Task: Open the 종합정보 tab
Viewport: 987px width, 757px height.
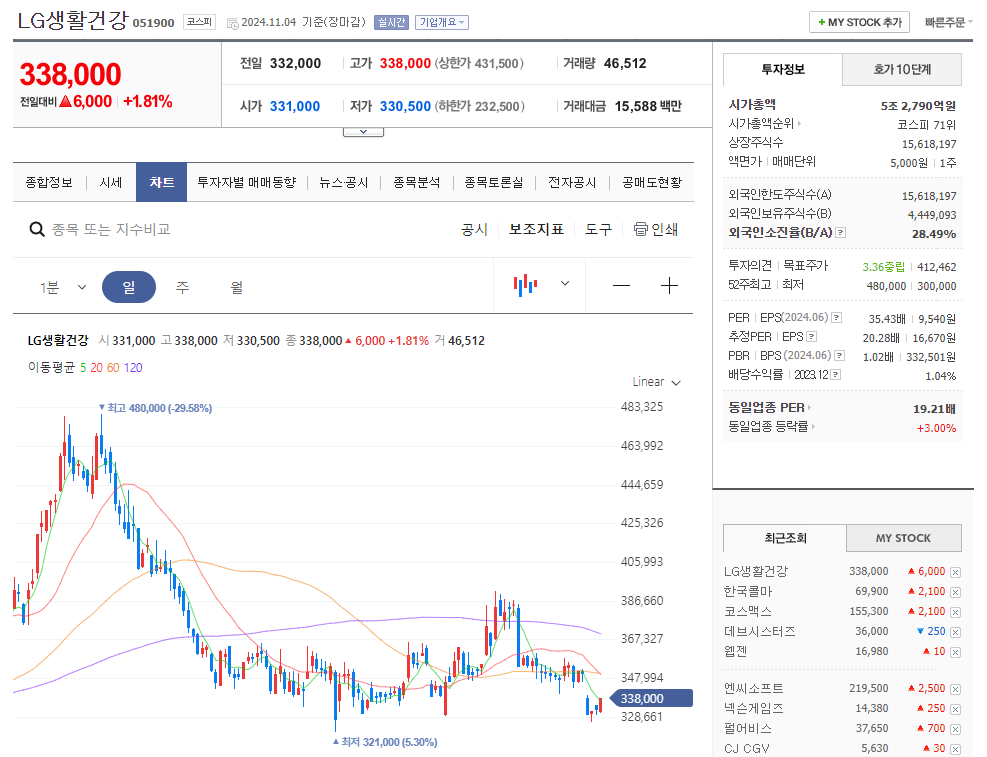Action: tap(49, 182)
